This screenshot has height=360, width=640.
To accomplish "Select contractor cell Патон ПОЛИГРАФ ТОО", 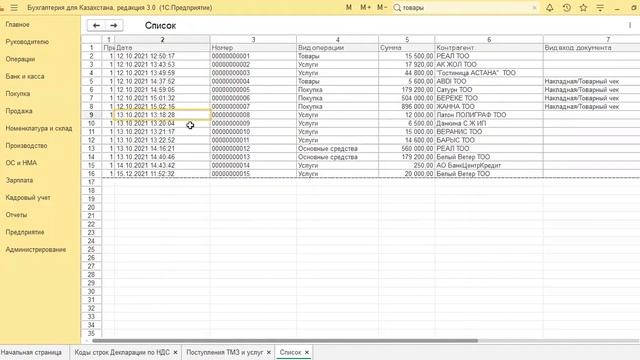I will tap(489, 115).
